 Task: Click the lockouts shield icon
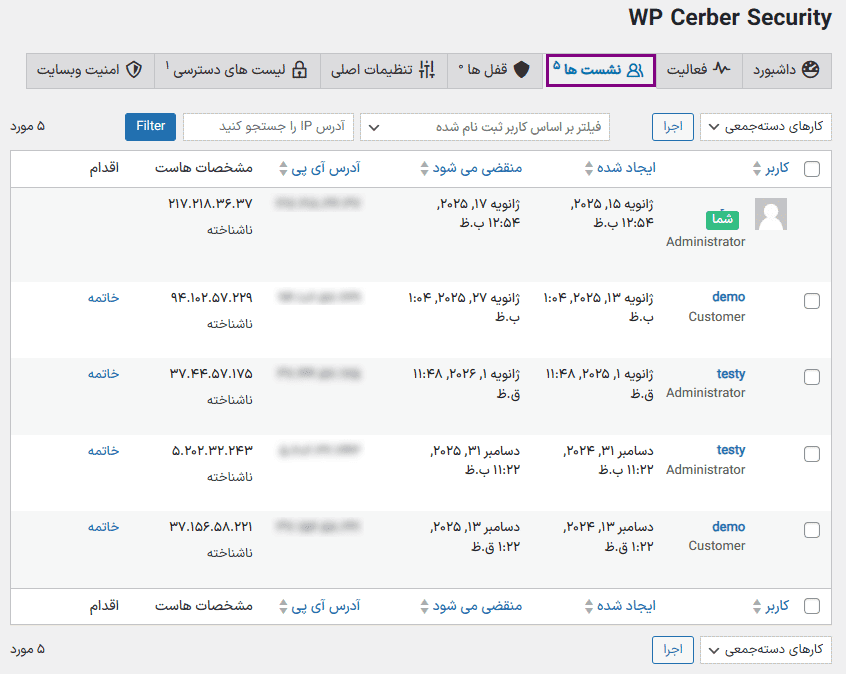pyautogui.click(x=521, y=70)
